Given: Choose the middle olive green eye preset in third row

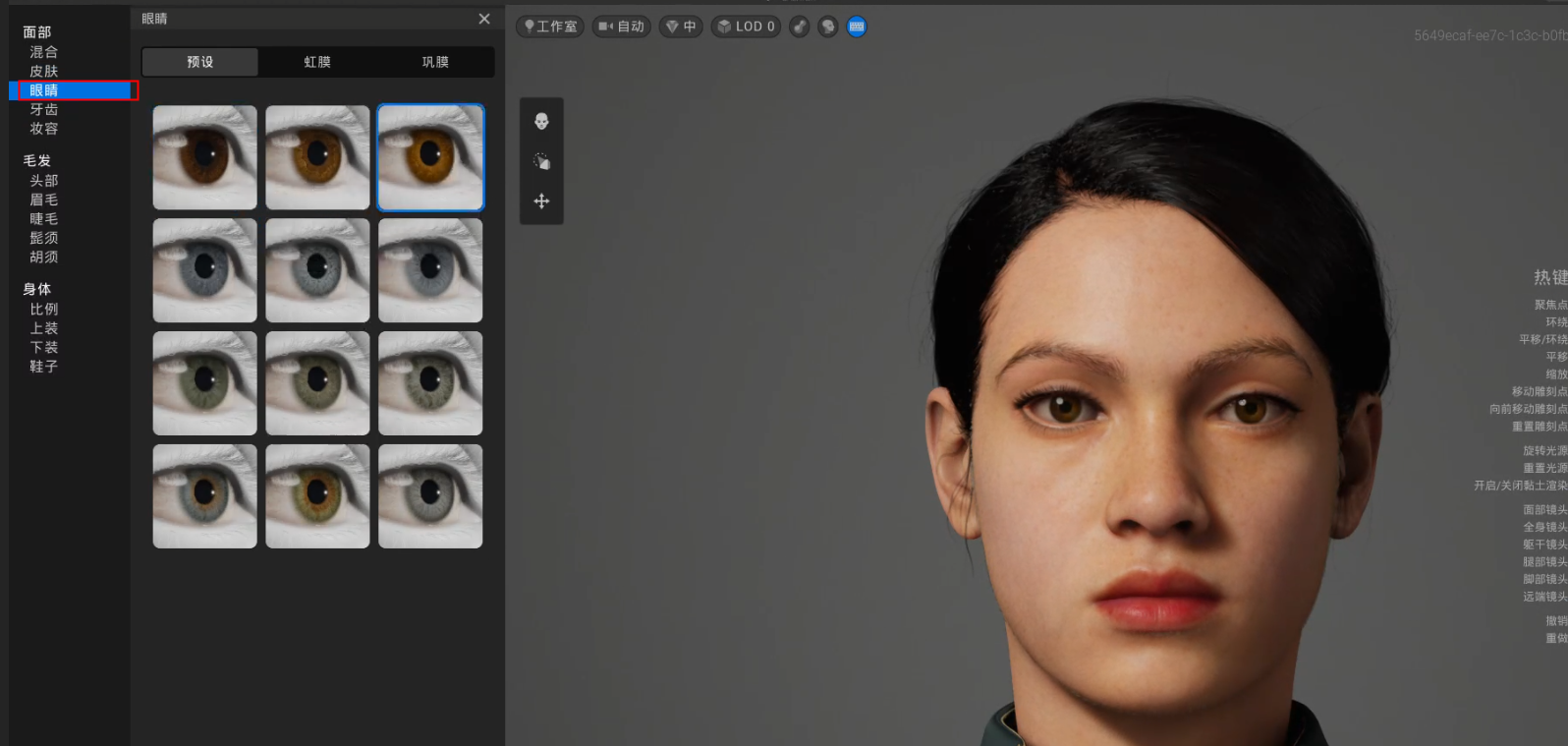Looking at the screenshot, I should click(x=317, y=383).
